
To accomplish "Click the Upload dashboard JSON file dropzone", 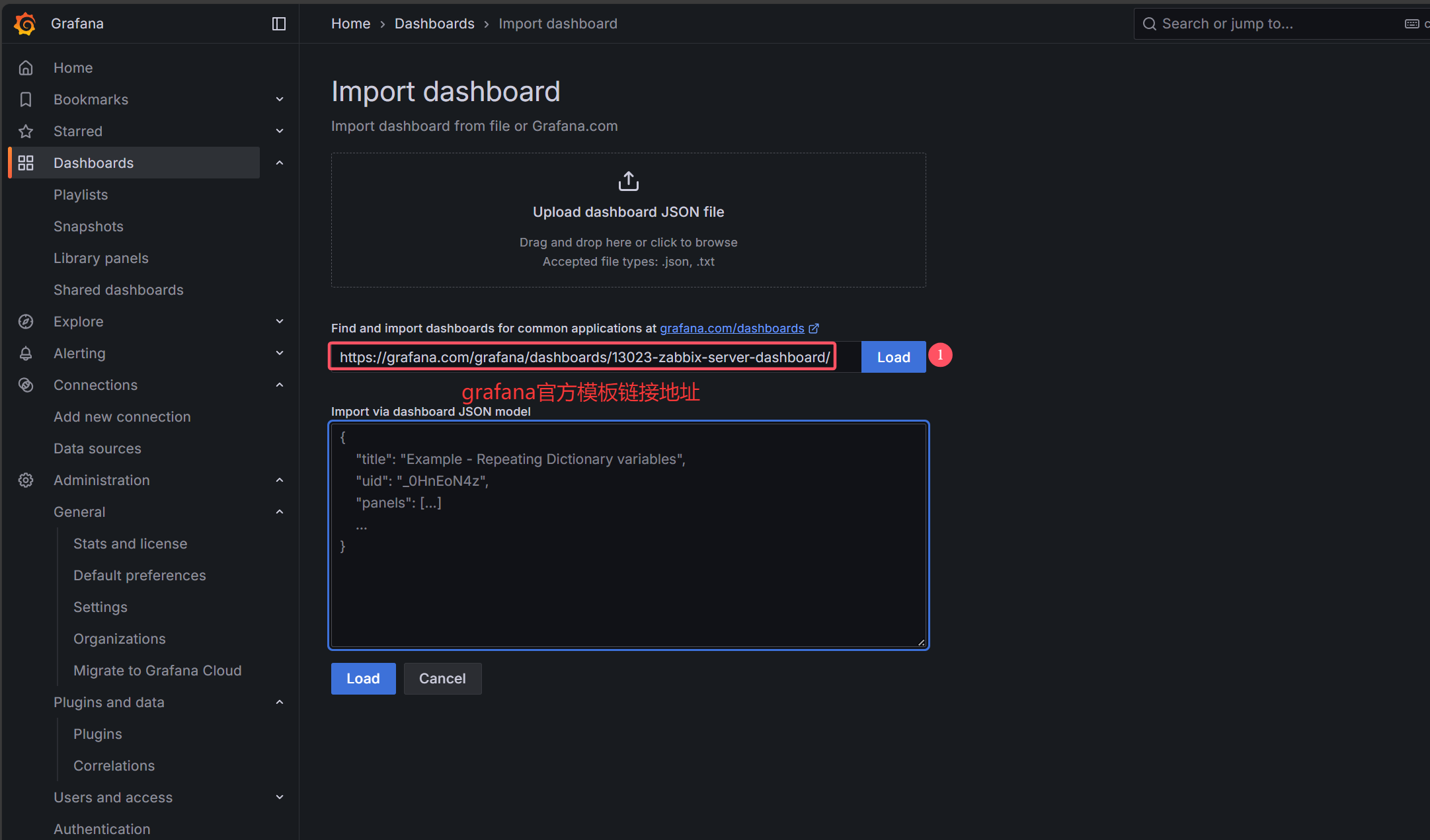I will [629, 220].
